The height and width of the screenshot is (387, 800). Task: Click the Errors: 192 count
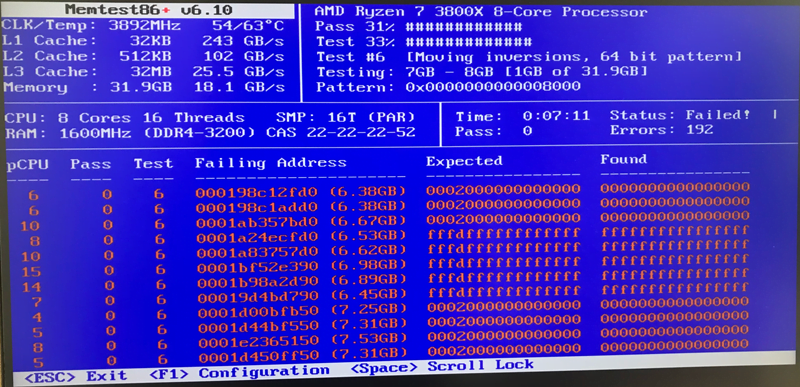pos(661,130)
